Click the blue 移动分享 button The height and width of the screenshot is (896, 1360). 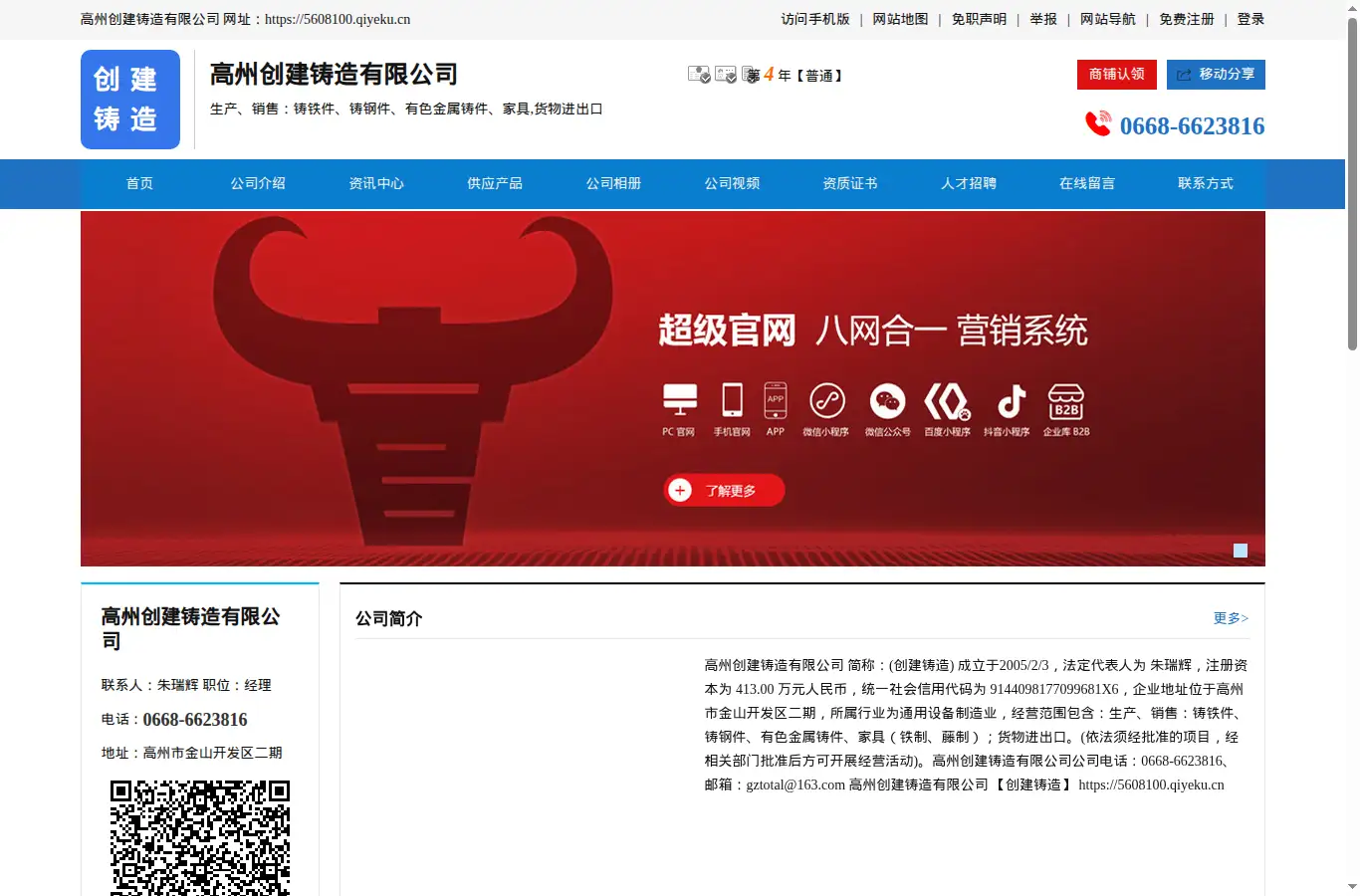tap(1216, 75)
